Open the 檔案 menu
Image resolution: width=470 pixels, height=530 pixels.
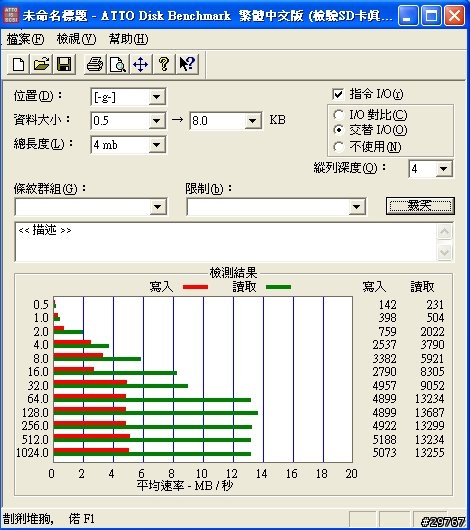pyautogui.click(x=25, y=39)
